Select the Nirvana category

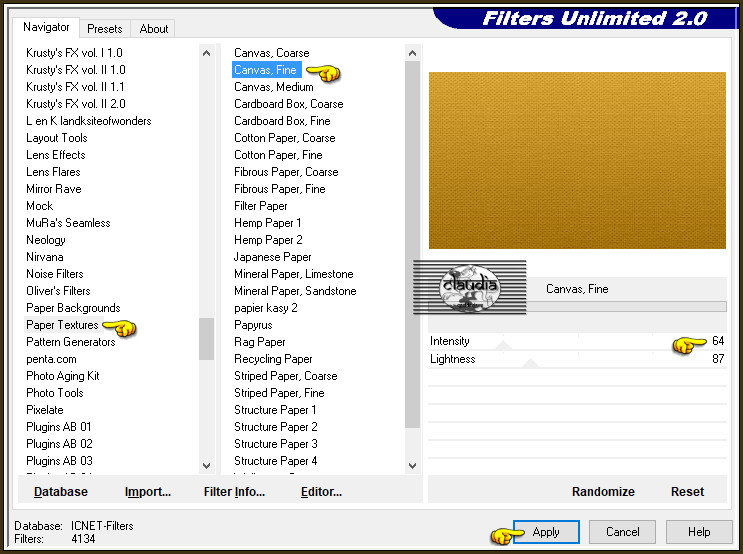pyautogui.click(x=45, y=257)
